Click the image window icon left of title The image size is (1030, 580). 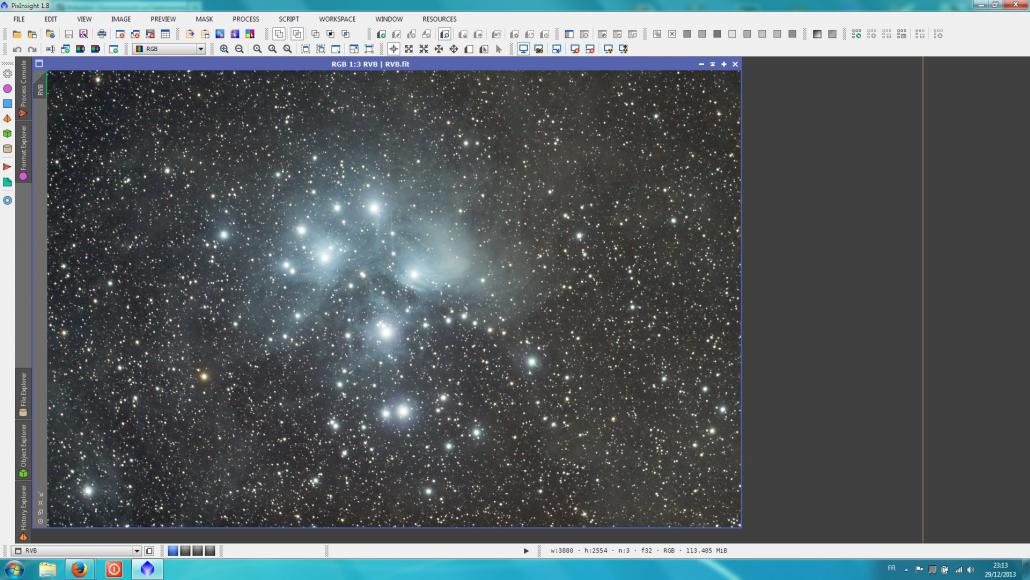(39, 64)
